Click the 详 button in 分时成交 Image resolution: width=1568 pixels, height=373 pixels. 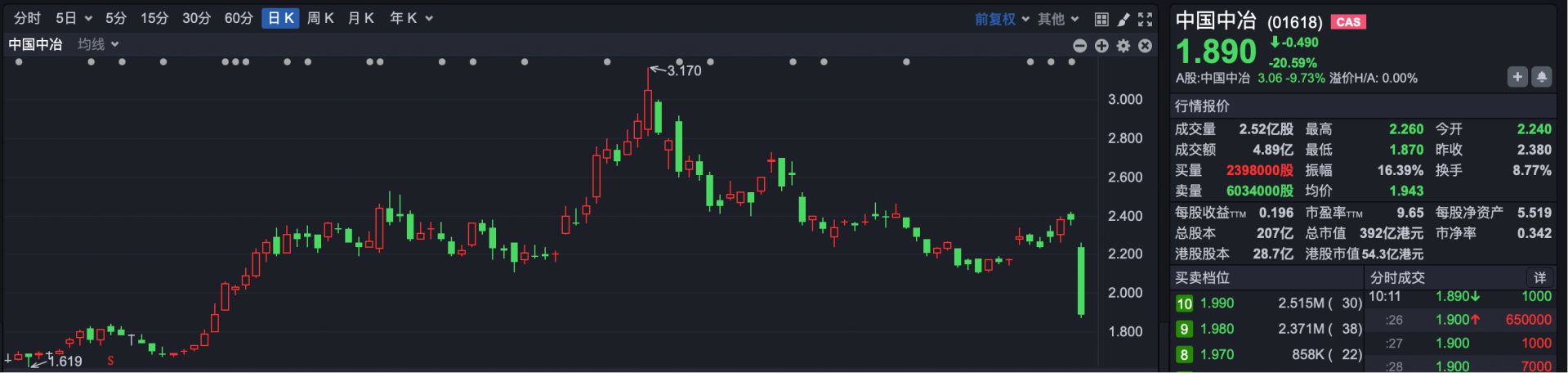(x=1539, y=277)
